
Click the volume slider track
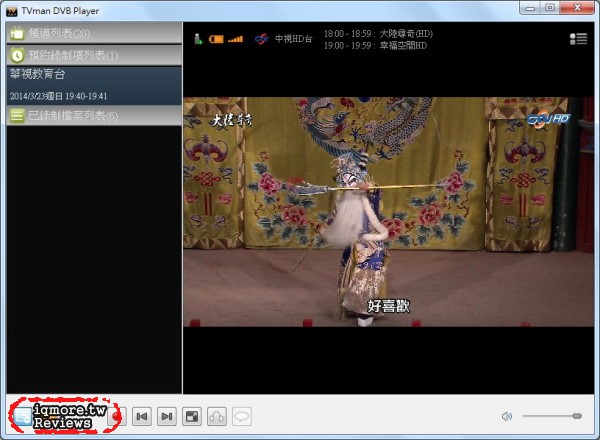(x=552, y=416)
